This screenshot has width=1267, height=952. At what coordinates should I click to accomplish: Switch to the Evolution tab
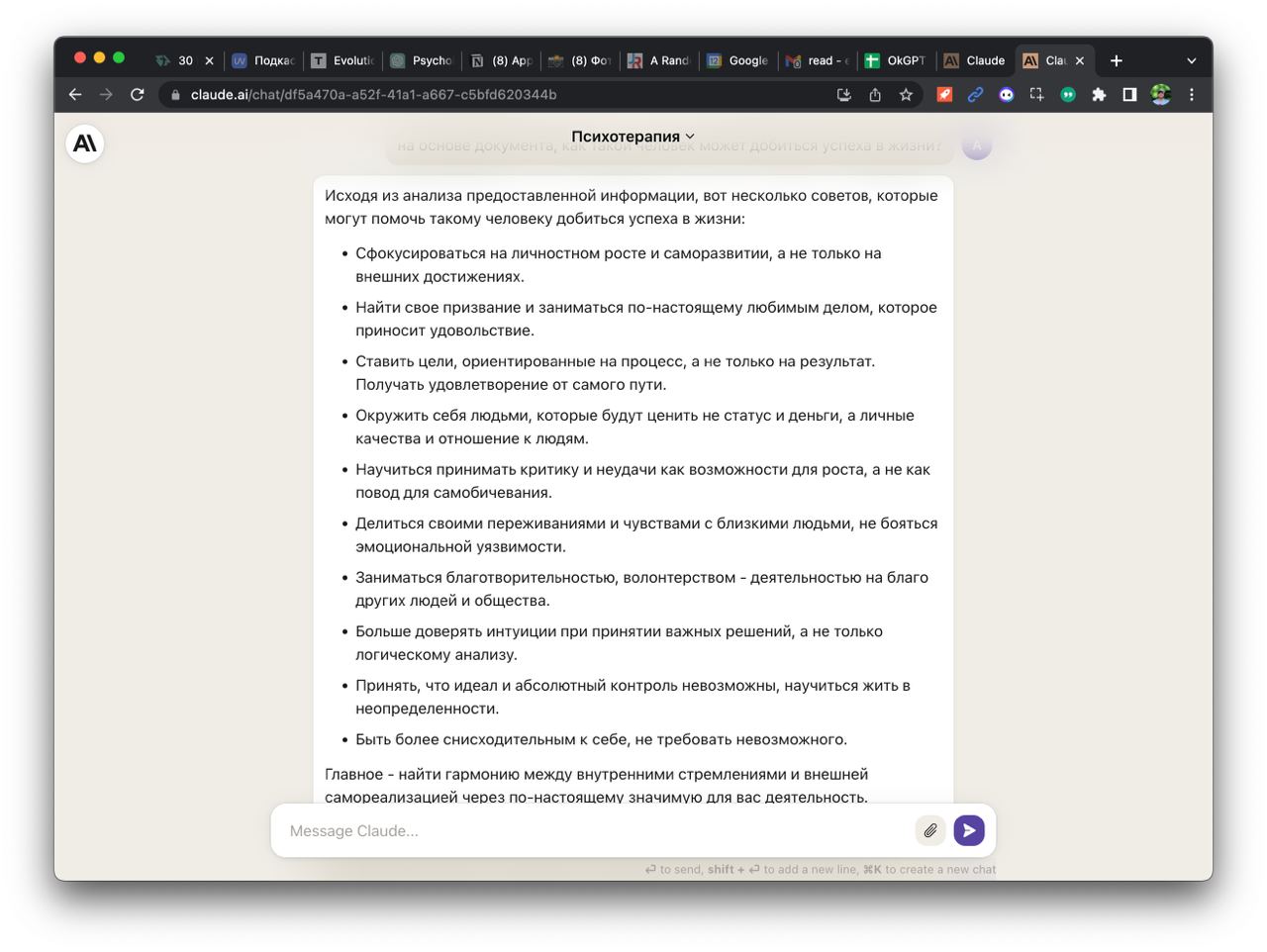343,60
